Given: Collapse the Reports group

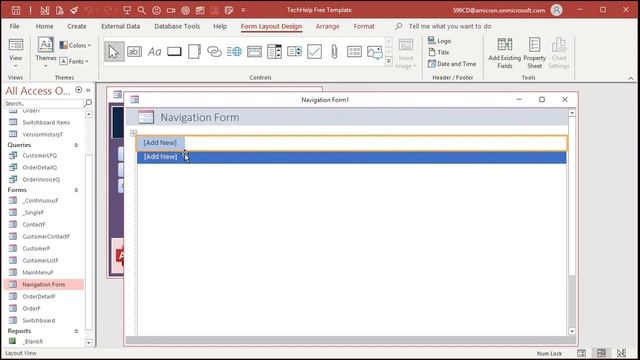Looking at the screenshot, I should [76, 331].
